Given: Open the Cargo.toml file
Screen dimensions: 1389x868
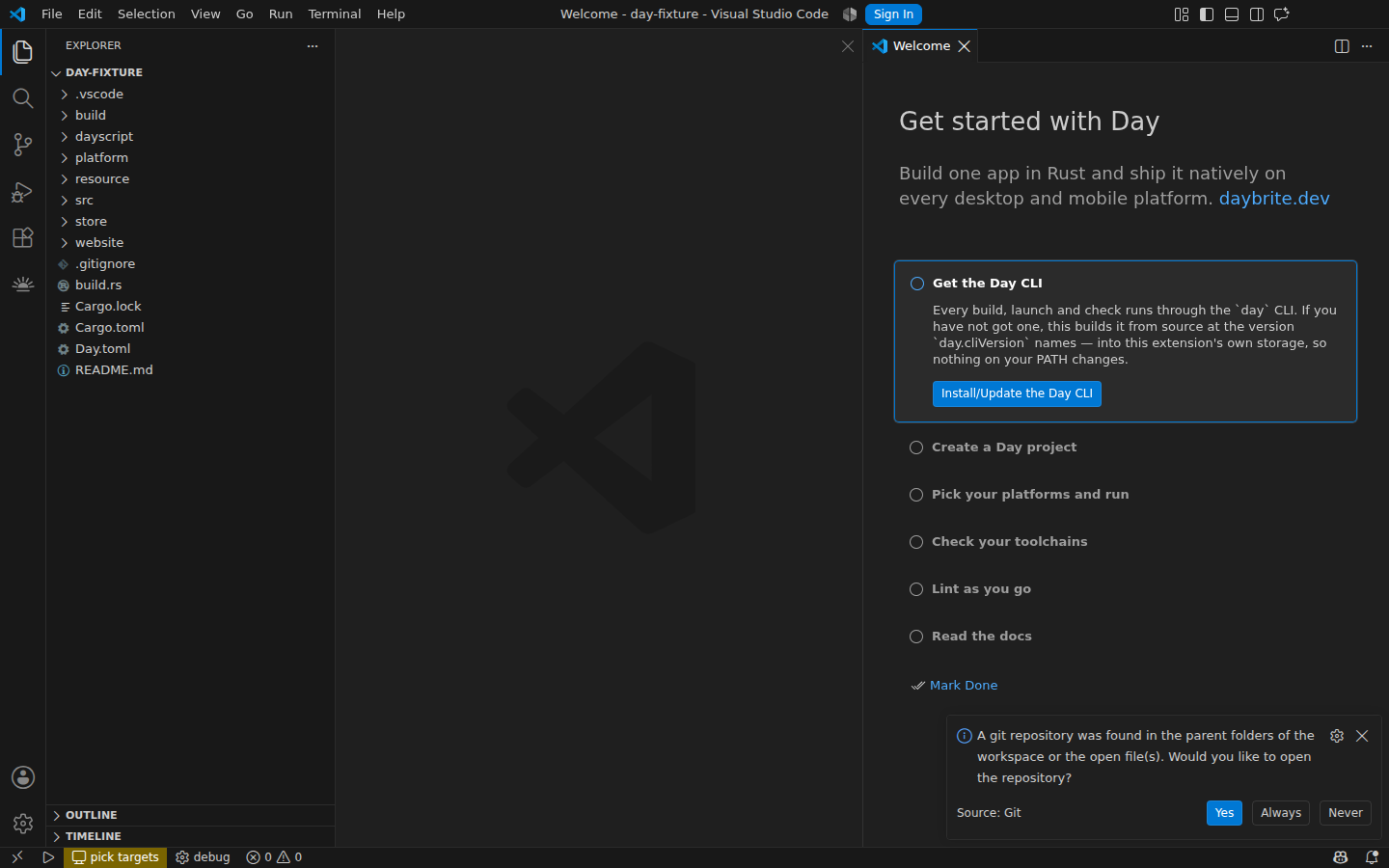Looking at the screenshot, I should click(x=190, y=328).
